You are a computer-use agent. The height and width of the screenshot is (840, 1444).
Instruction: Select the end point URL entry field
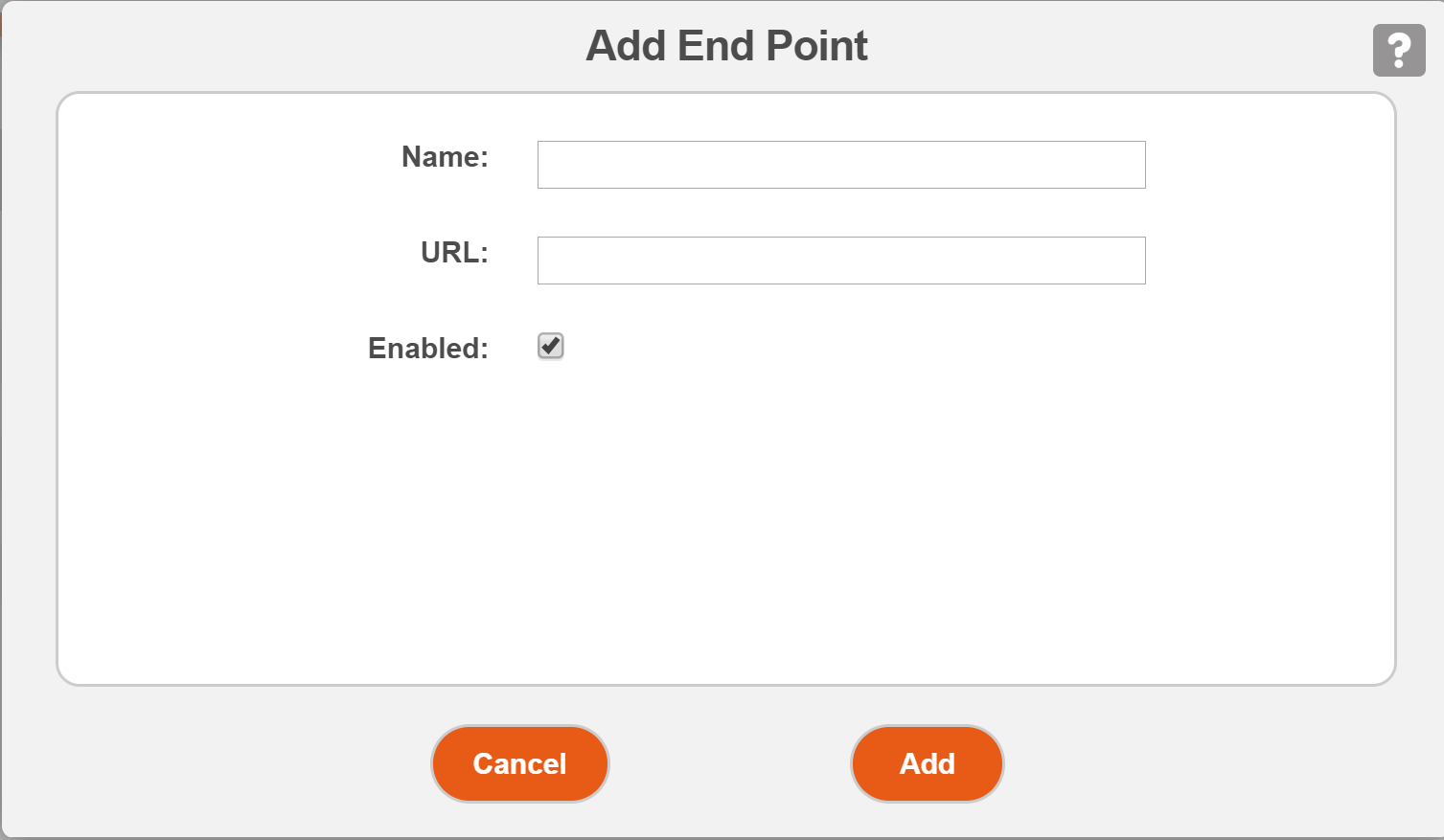coord(840,261)
